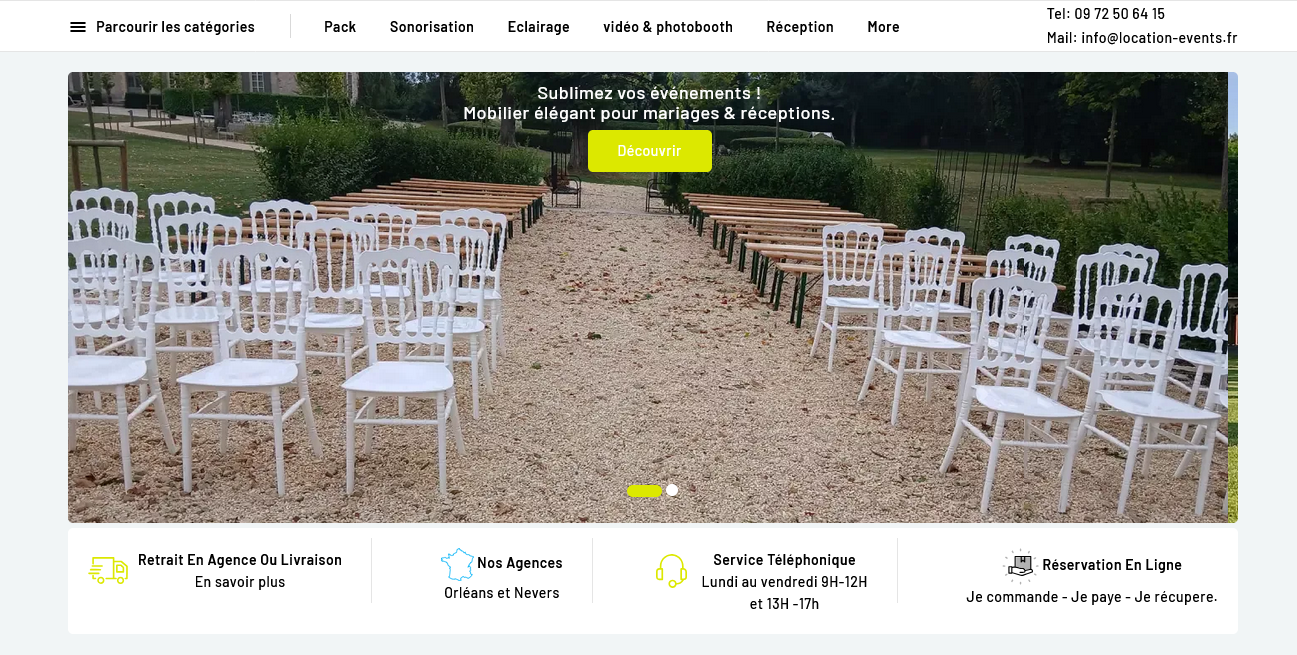Open the Sonorisation menu item

click(432, 27)
